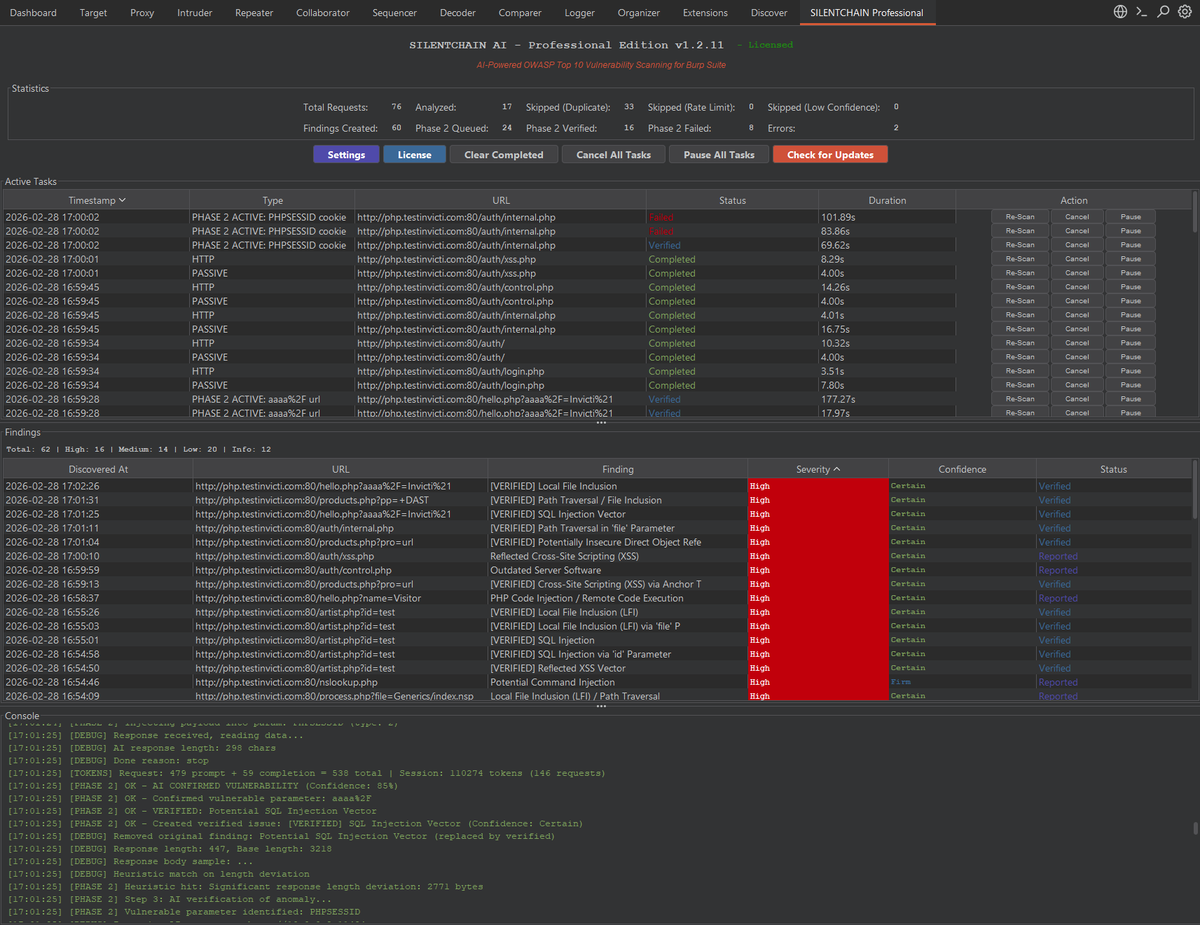This screenshot has width=1200, height=925.
Task: Open the Organizer tab
Action: tap(638, 13)
